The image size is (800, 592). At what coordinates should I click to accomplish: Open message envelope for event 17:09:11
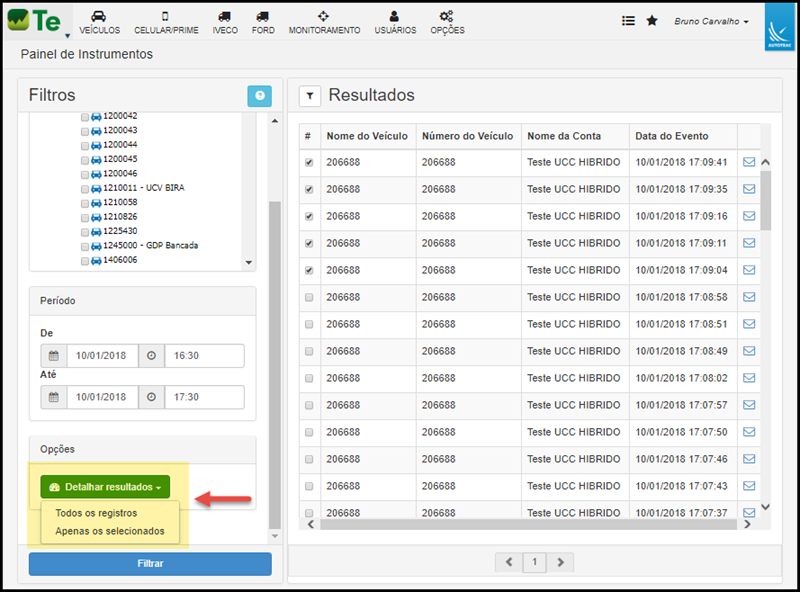pyautogui.click(x=748, y=243)
